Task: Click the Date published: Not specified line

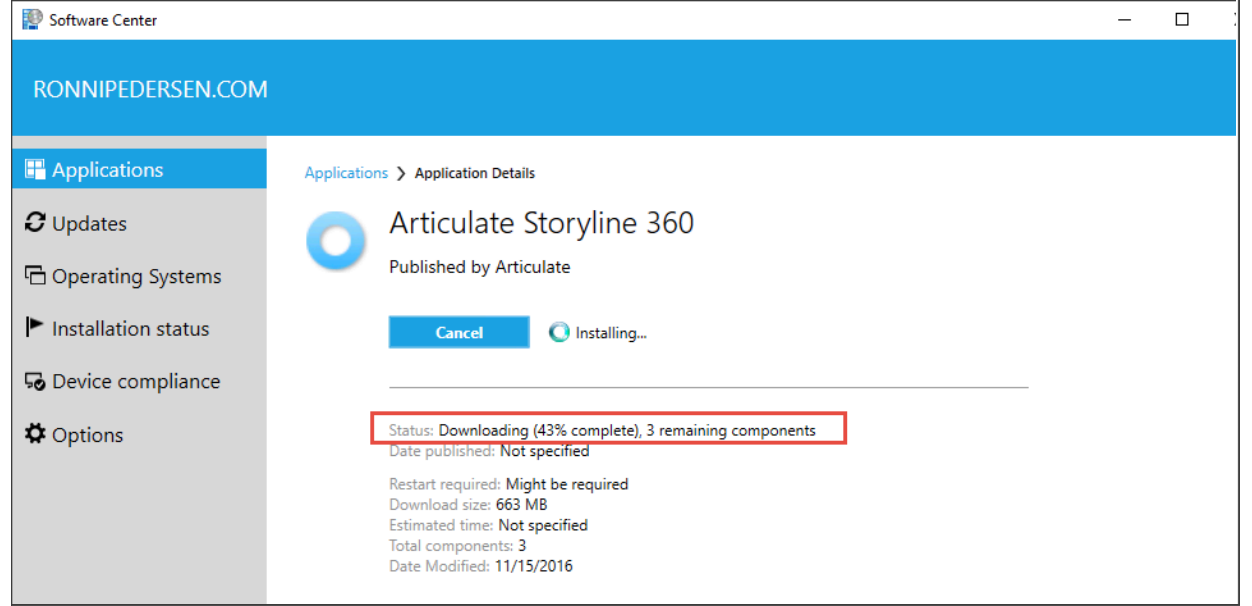Action: pos(489,451)
